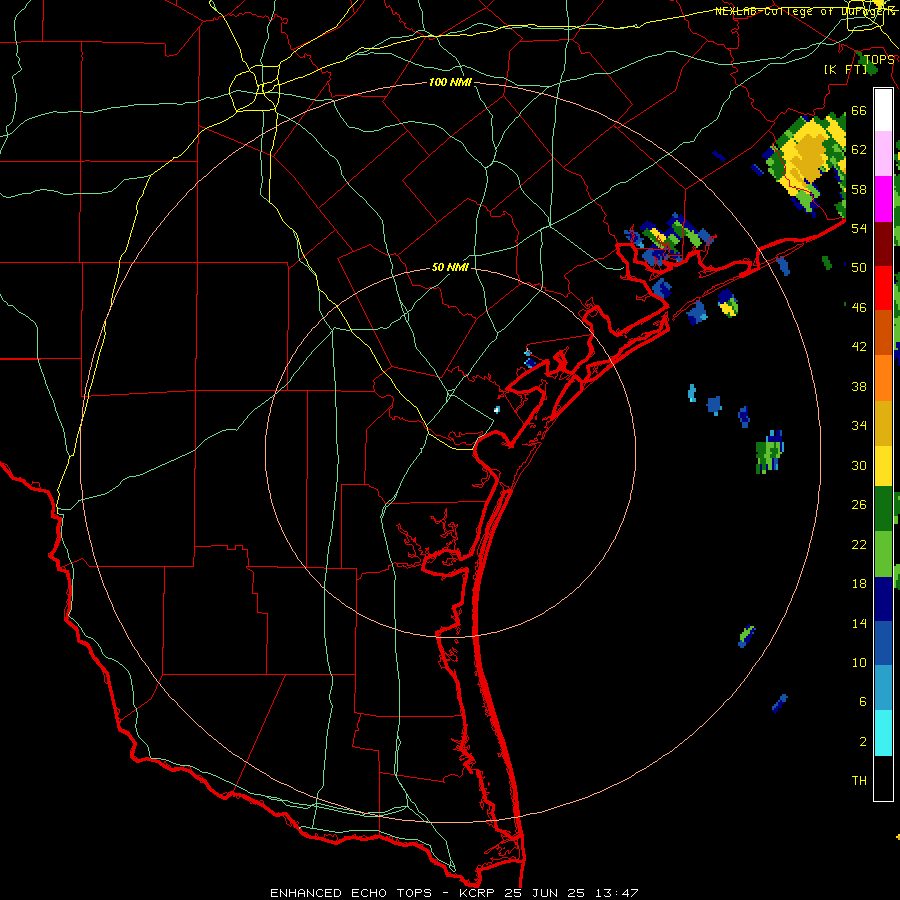Click the "18" legend value

click(x=859, y=584)
